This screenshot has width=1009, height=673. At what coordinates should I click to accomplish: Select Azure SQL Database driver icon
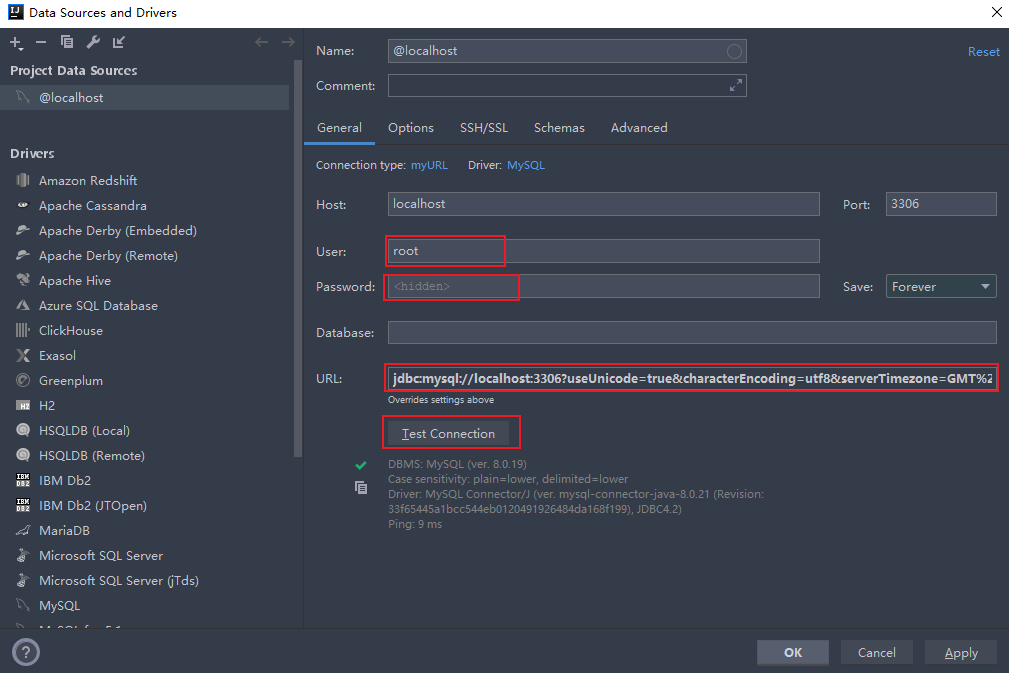click(23, 305)
